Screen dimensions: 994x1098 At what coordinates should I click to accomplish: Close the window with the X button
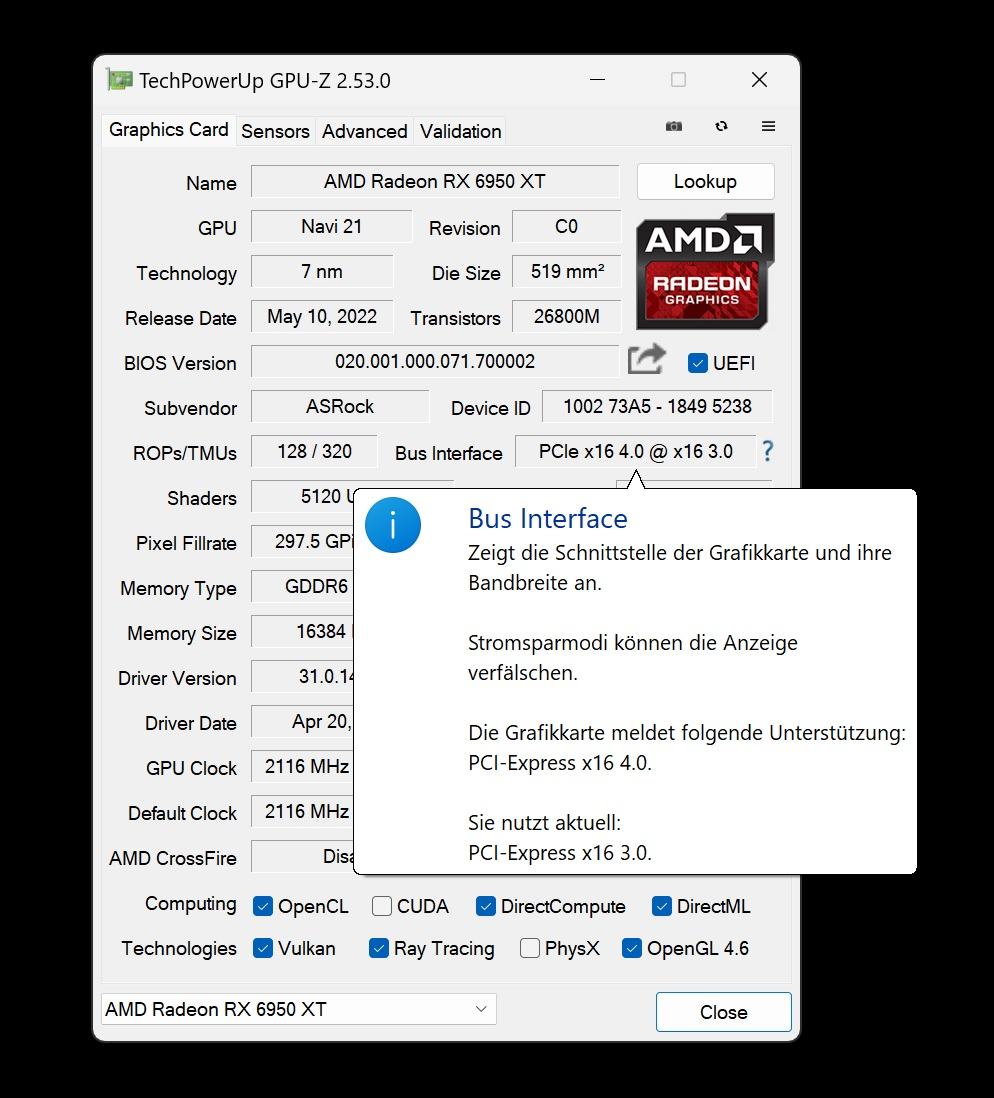coord(759,80)
